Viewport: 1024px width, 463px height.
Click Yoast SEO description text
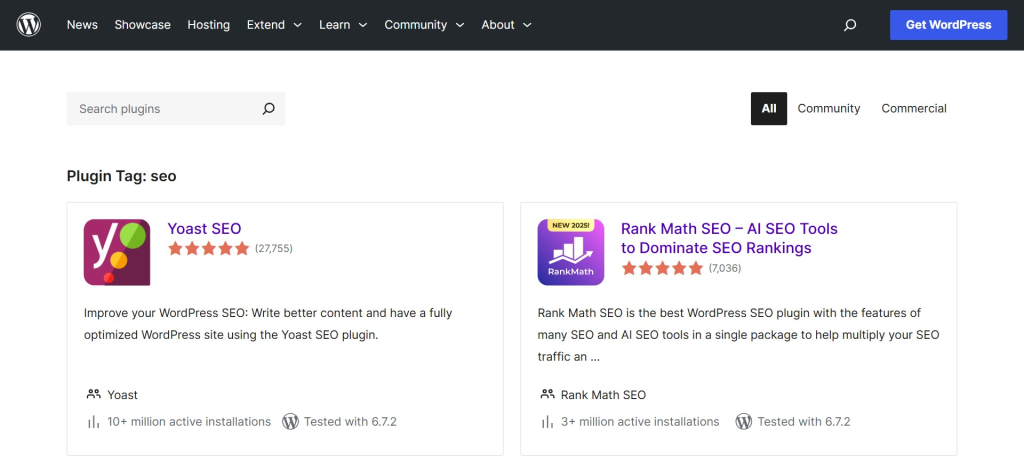tap(268, 324)
